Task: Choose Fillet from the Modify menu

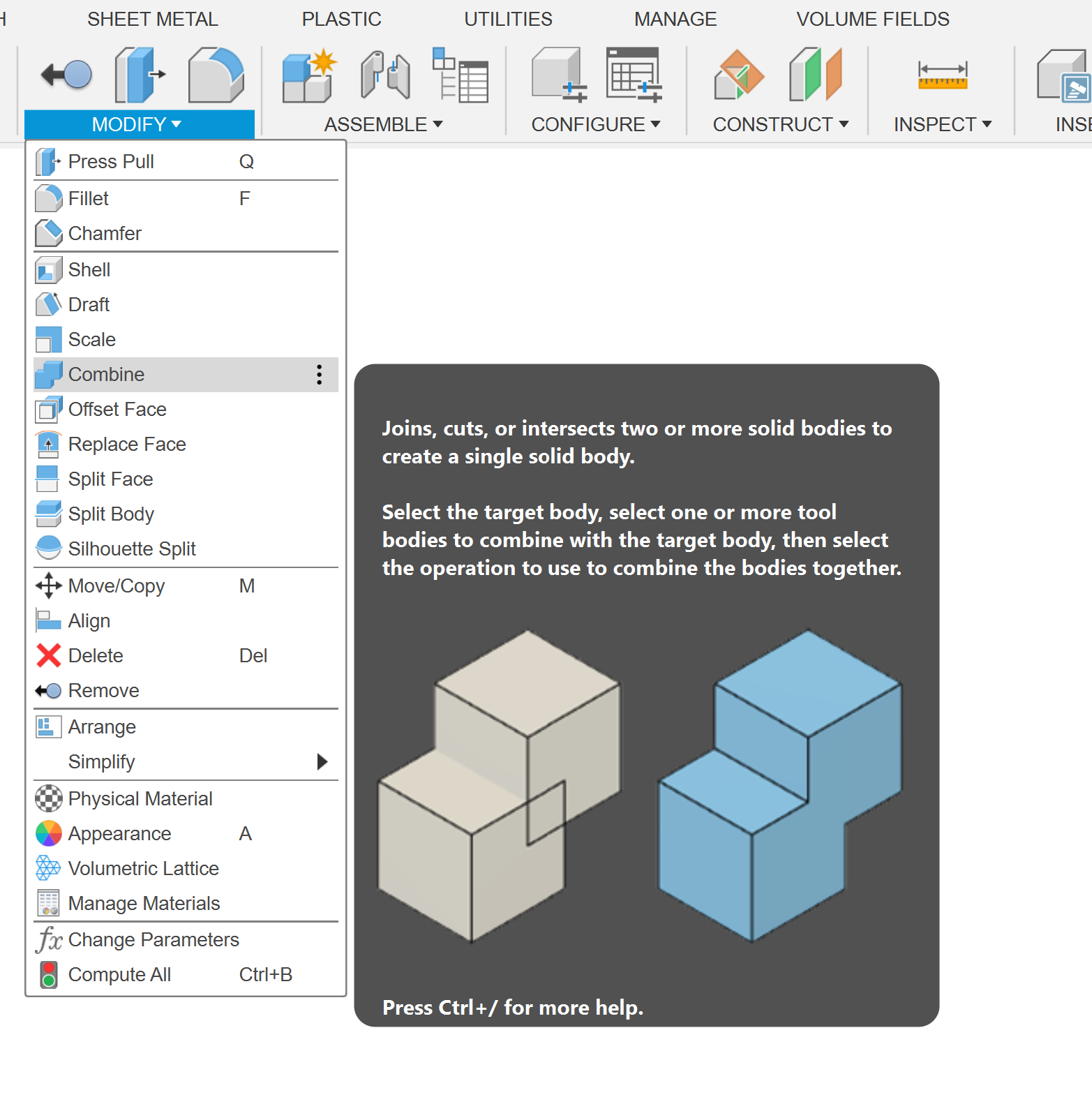Action: pyautogui.click(x=186, y=199)
